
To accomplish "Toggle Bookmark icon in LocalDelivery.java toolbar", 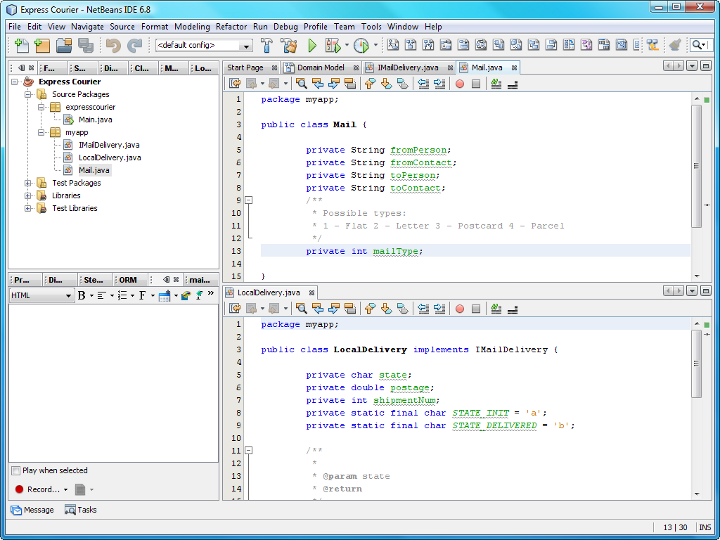I will (x=403, y=309).
